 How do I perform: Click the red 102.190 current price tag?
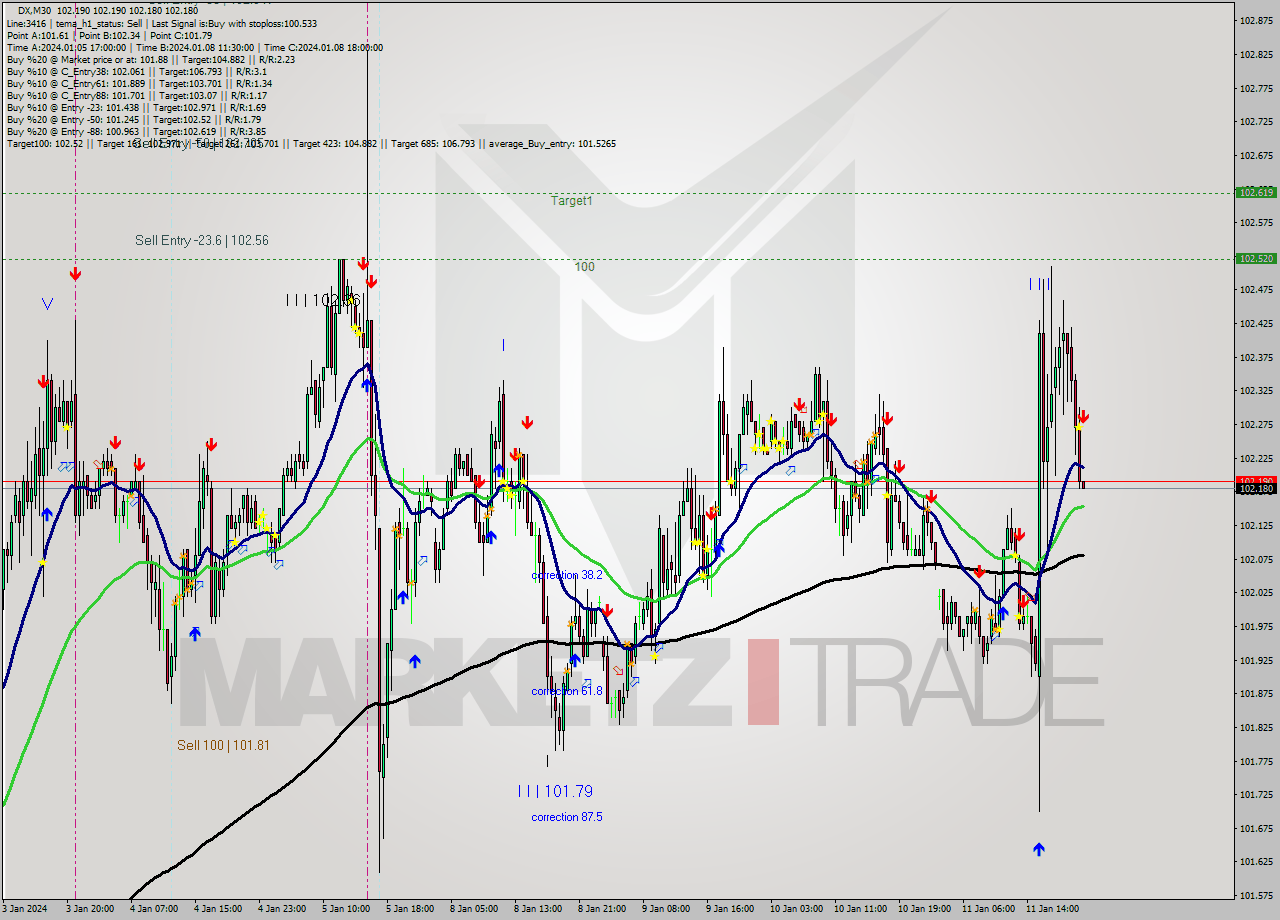1256,481
